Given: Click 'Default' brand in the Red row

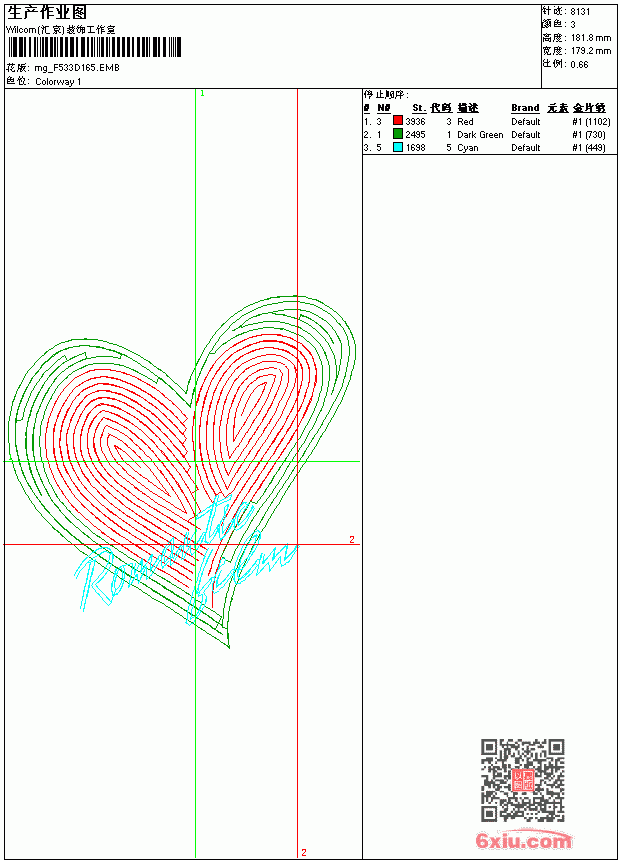Looking at the screenshot, I should click(526, 122).
